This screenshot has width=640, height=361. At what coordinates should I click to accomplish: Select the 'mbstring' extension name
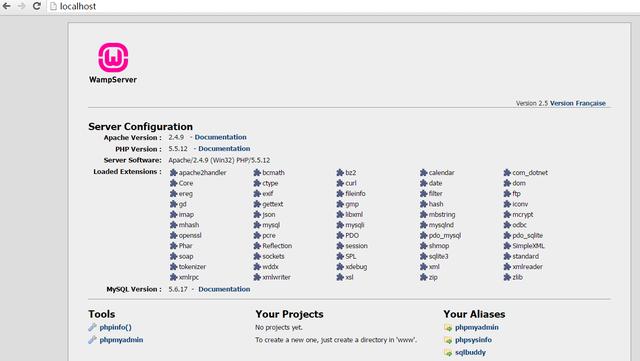click(x=442, y=214)
